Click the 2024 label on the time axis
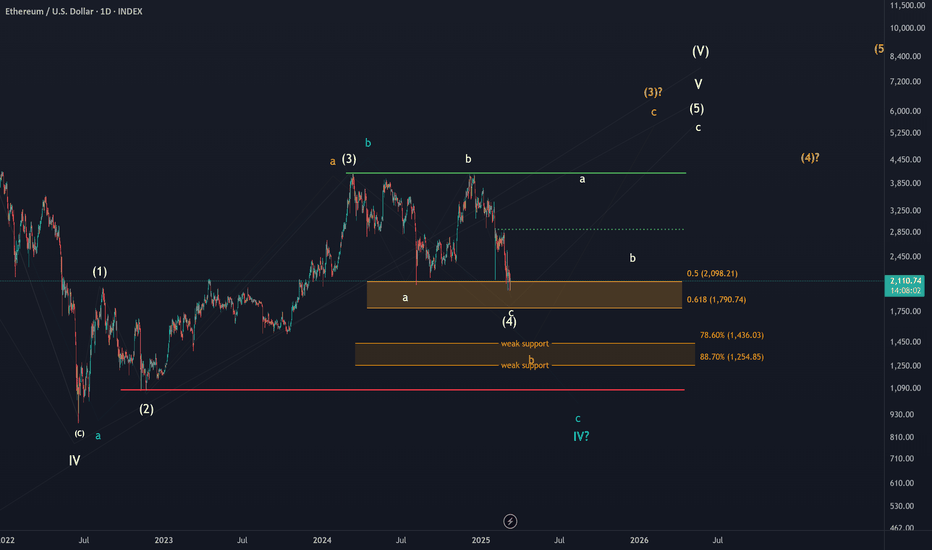Screen dimensions: 932x550 tap(322, 540)
